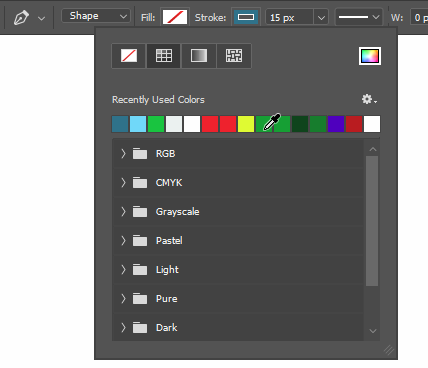The height and width of the screenshot is (368, 428).
Task: Expand the Light swatch group chevron
Action: pos(123,269)
